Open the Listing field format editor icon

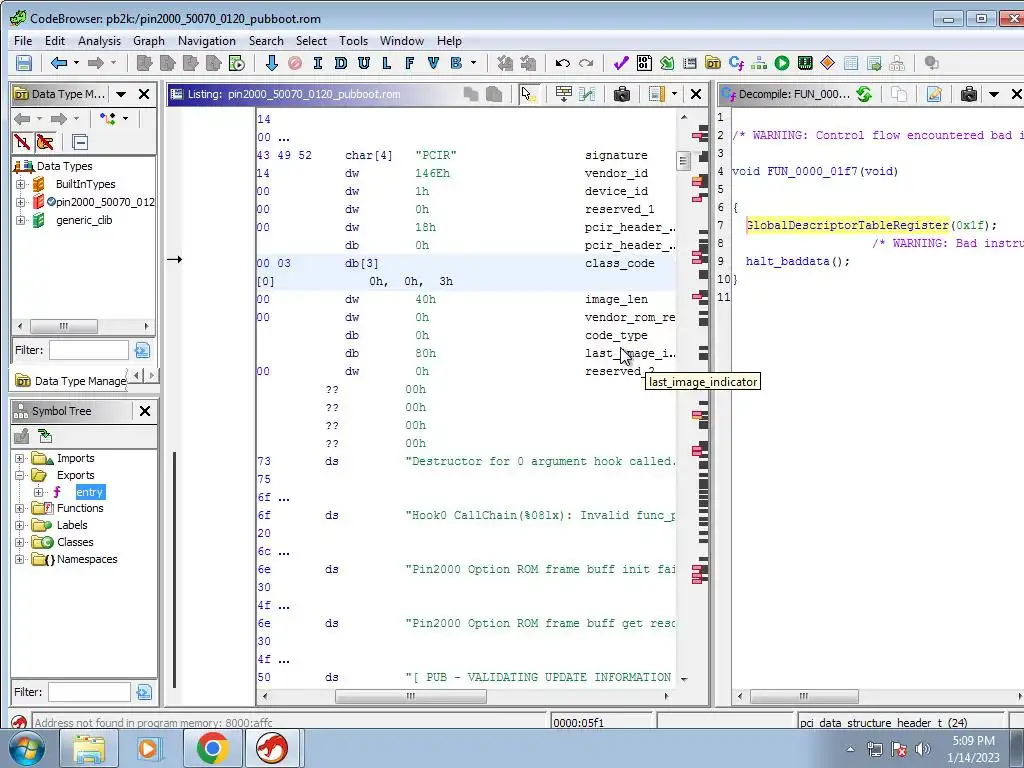(563, 94)
